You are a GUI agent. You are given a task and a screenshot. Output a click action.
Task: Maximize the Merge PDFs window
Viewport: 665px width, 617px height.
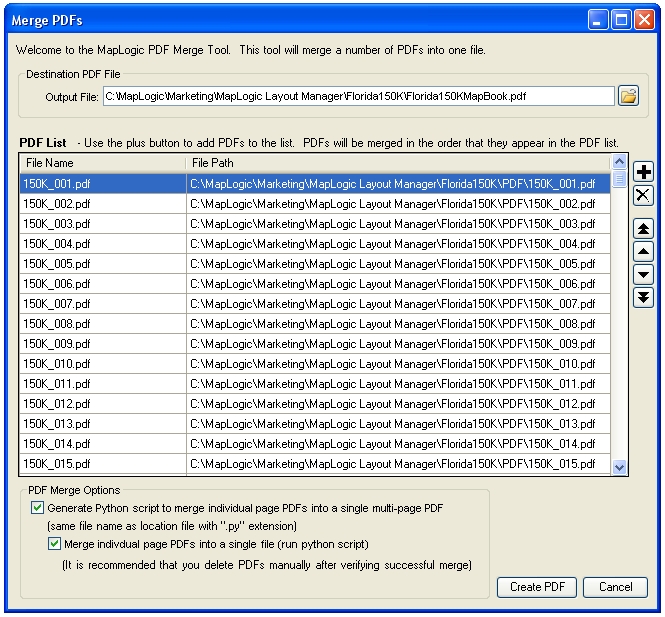coord(621,20)
